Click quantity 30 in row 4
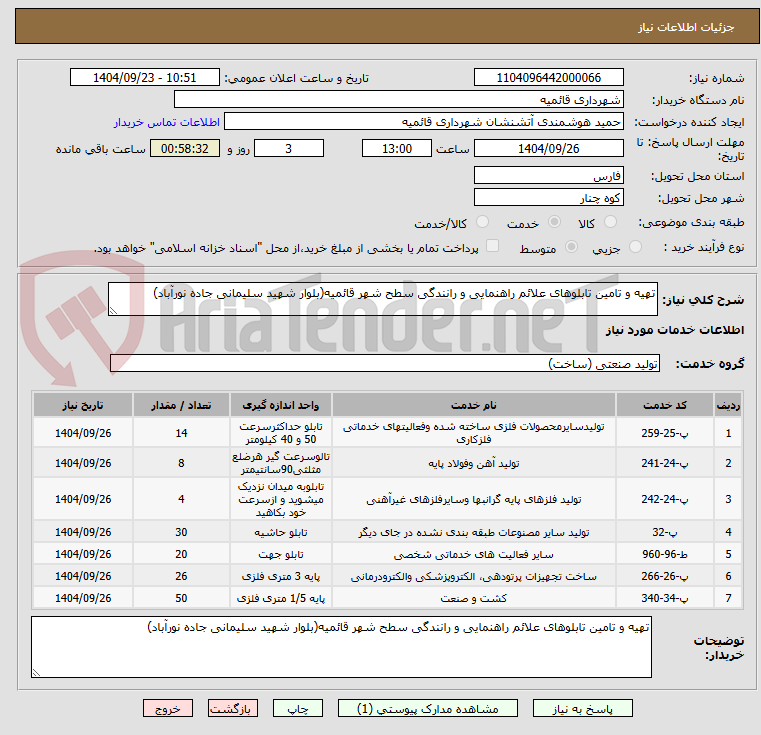The height and width of the screenshot is (735, 761). tap(181, 532)
